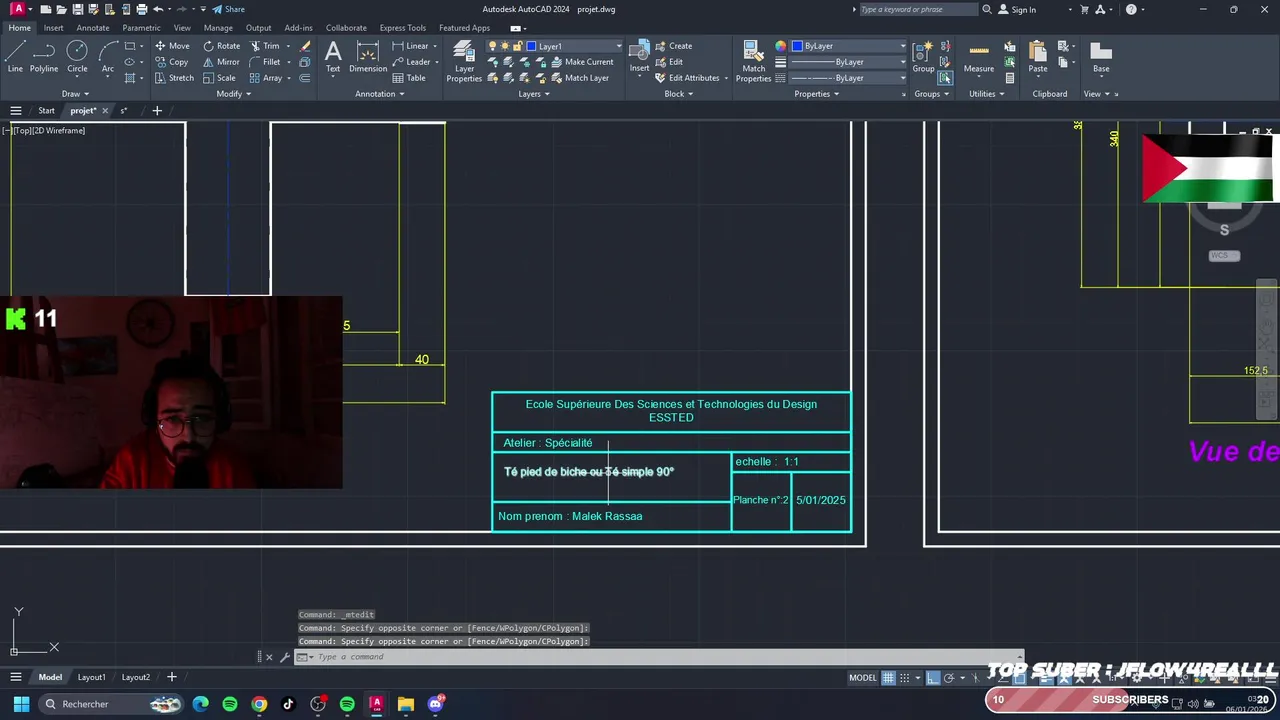This screenshot has height=720, width=1280.
Task: Select the Arc tool
Action: coord(108,57)
